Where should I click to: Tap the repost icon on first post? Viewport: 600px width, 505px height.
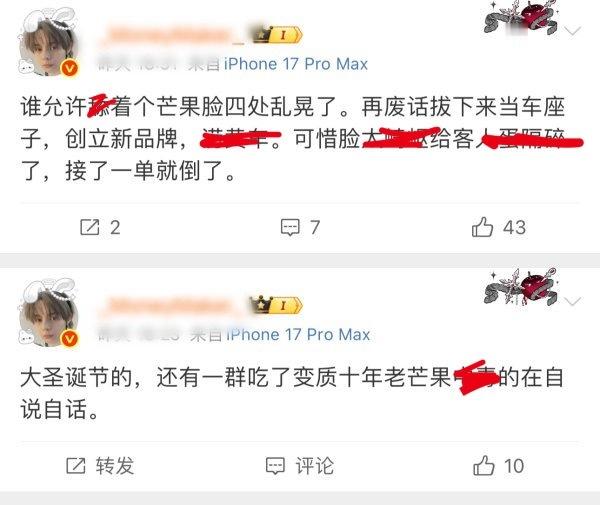coord(90,227)
